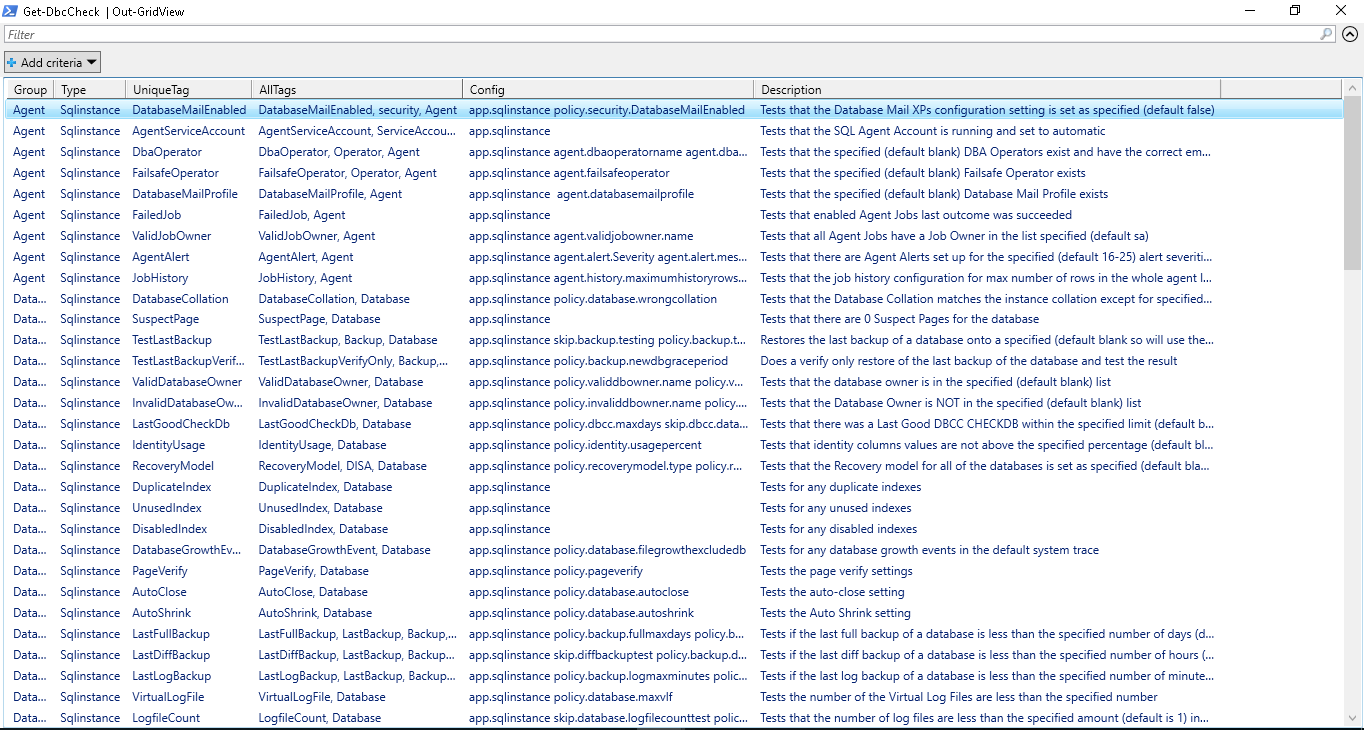Image resolution: width=1364 pixels, height=730 pixels.
Task: Collapse the criteria panel with the chevron button
Action: tap(1350, 34)
